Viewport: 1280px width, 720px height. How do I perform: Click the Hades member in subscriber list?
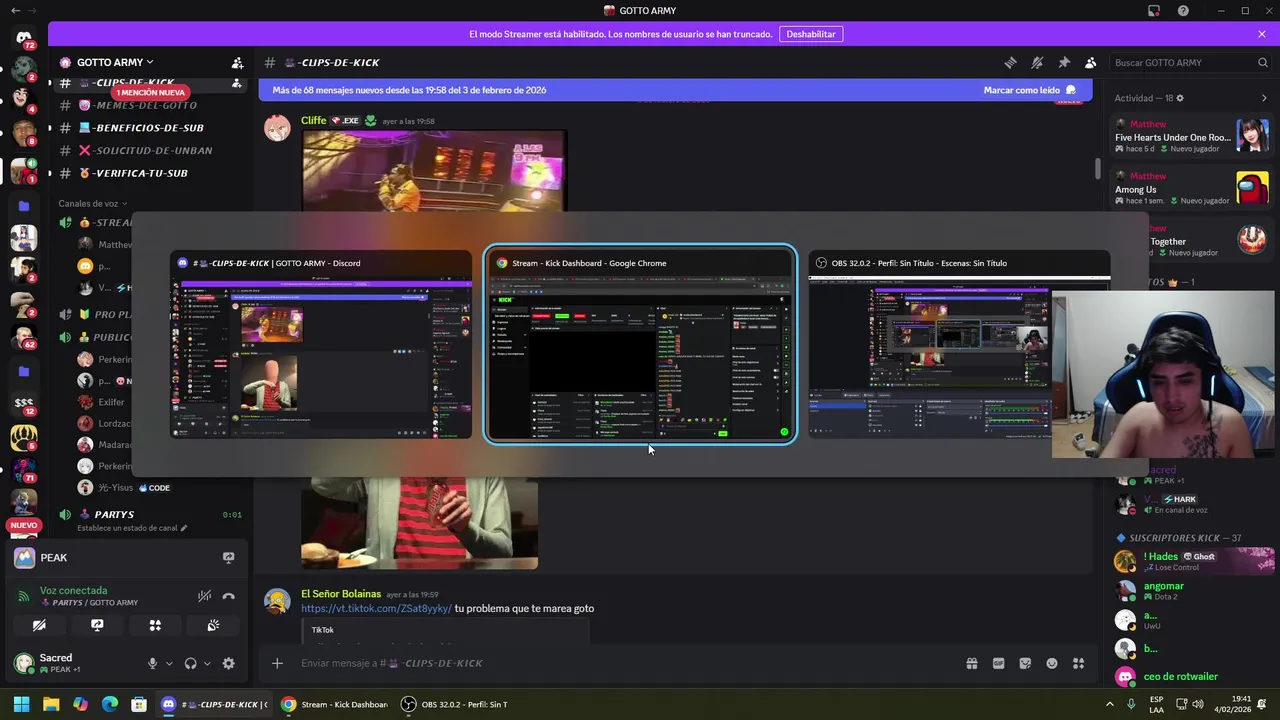click(1193, 561)
